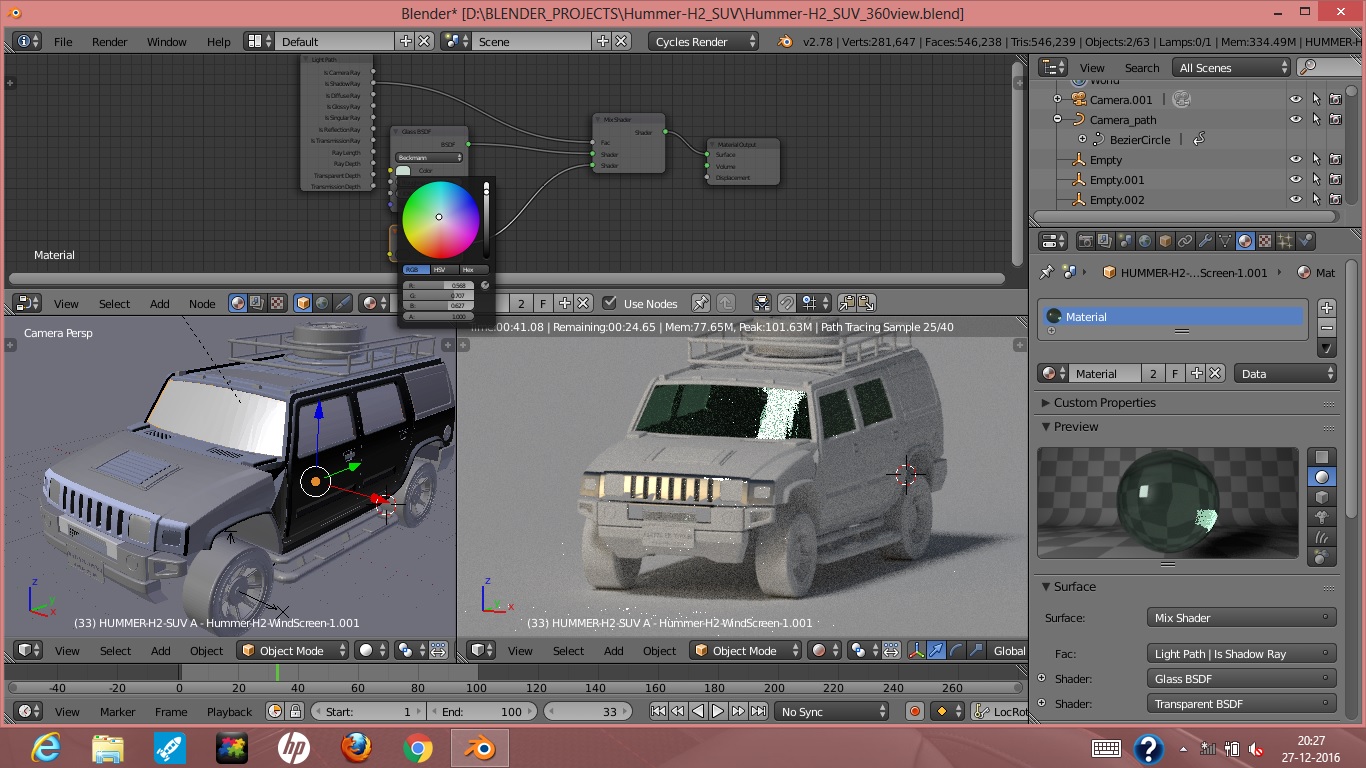Open the File menu
Image resolution: width=1366 pixels, height=768 pixels.
63,42
